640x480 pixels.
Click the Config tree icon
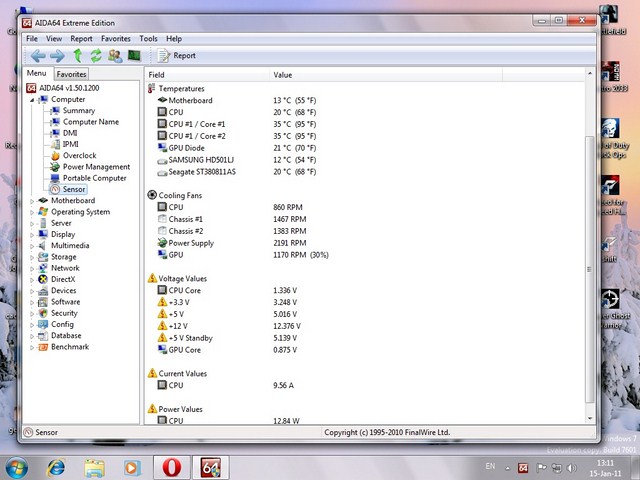tap(43, 324)
